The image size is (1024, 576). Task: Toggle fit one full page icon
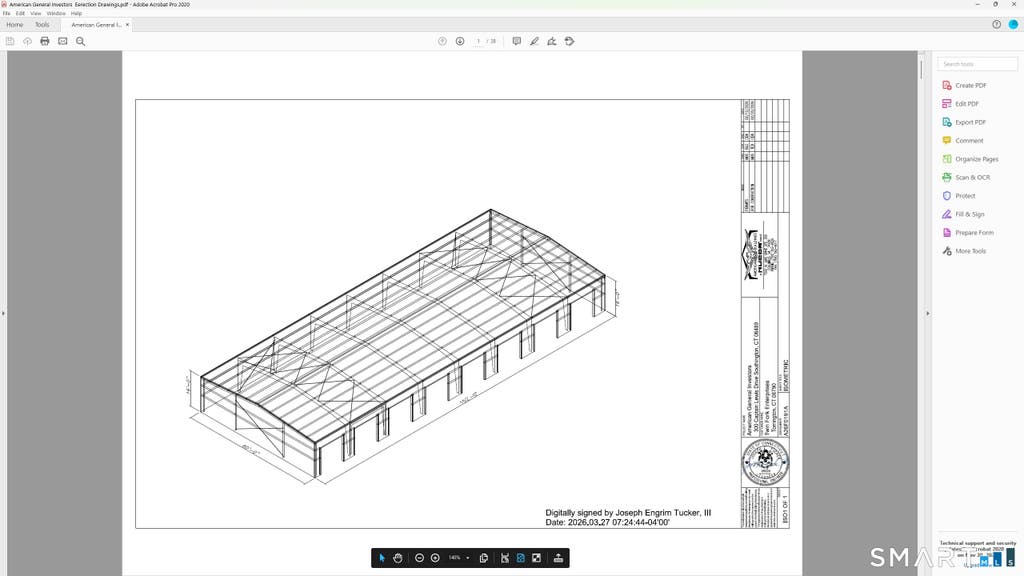click(520, 558)
